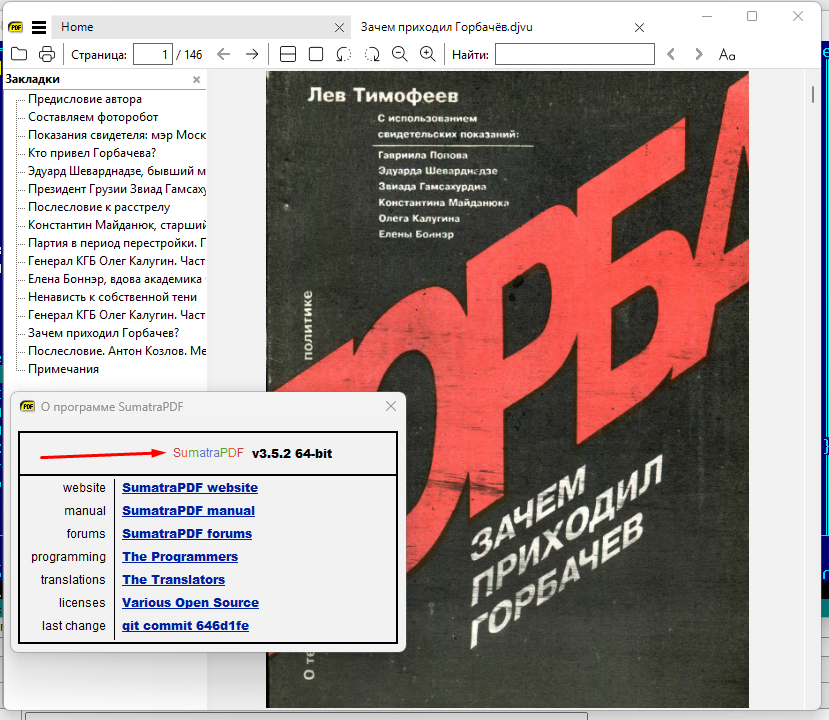Image resolution: width=829 pixels, height=720 pixels.
Task: Find next match arrow
Action: [699, 54]
